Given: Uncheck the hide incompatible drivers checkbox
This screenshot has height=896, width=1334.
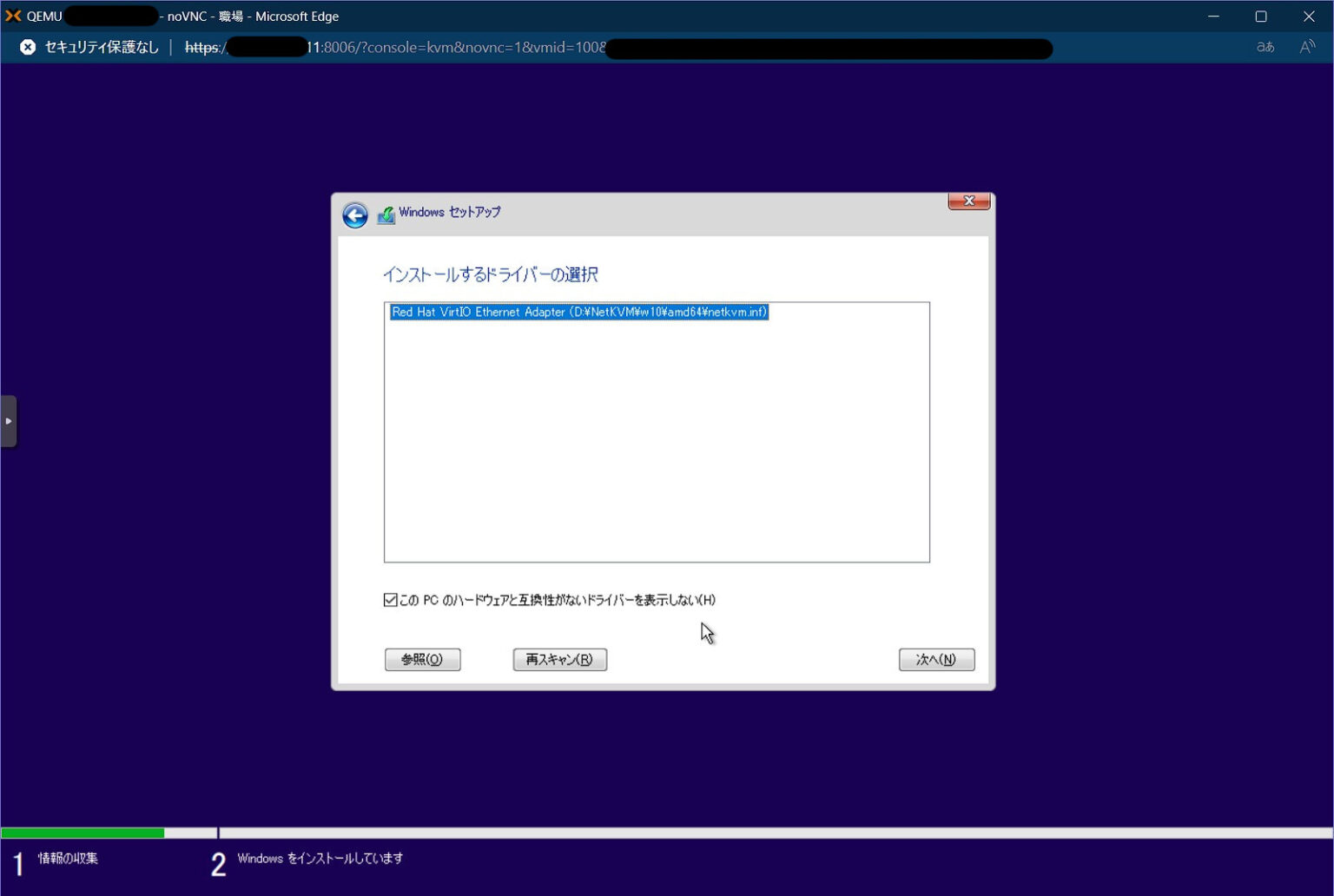Looking at the screenshot, I should pos(390,599).
